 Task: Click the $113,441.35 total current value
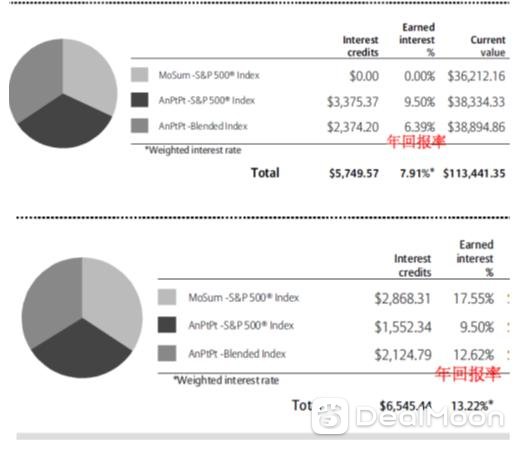point(474,173)
